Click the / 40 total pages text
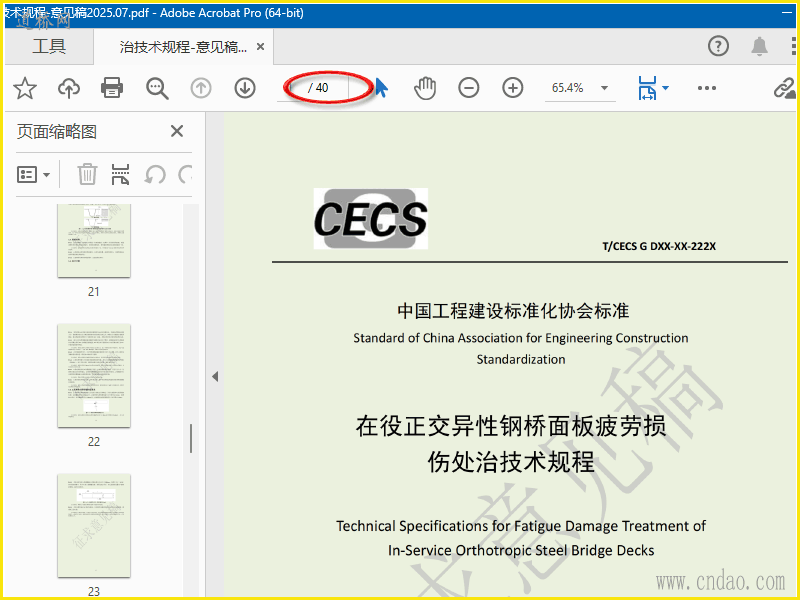 pos(318,88)
